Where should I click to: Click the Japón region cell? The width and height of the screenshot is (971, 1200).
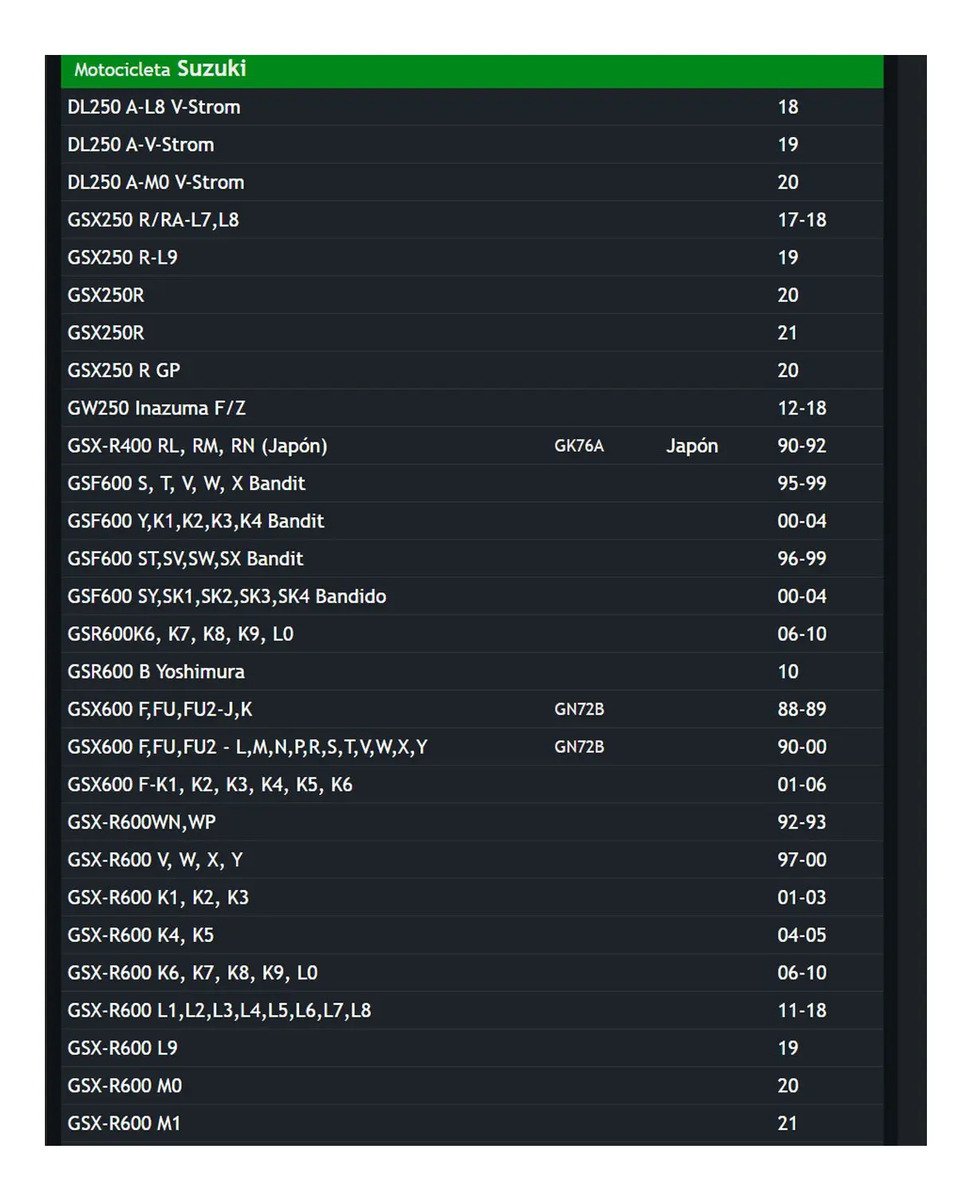pyautogui.click(x=692, y=446)
